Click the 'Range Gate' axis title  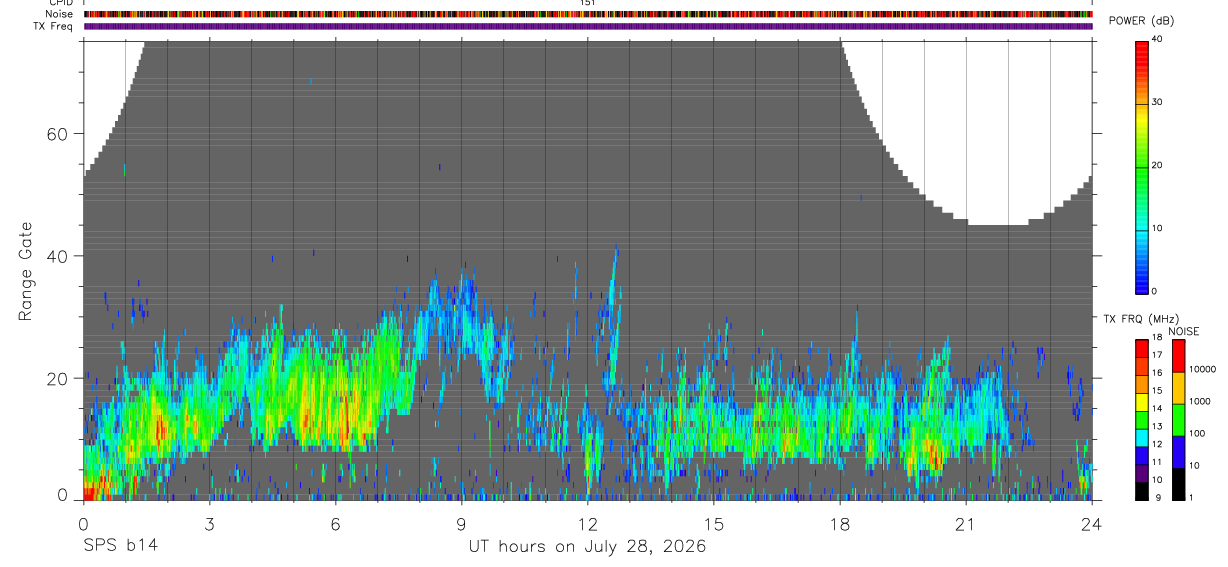coord(27,272)
